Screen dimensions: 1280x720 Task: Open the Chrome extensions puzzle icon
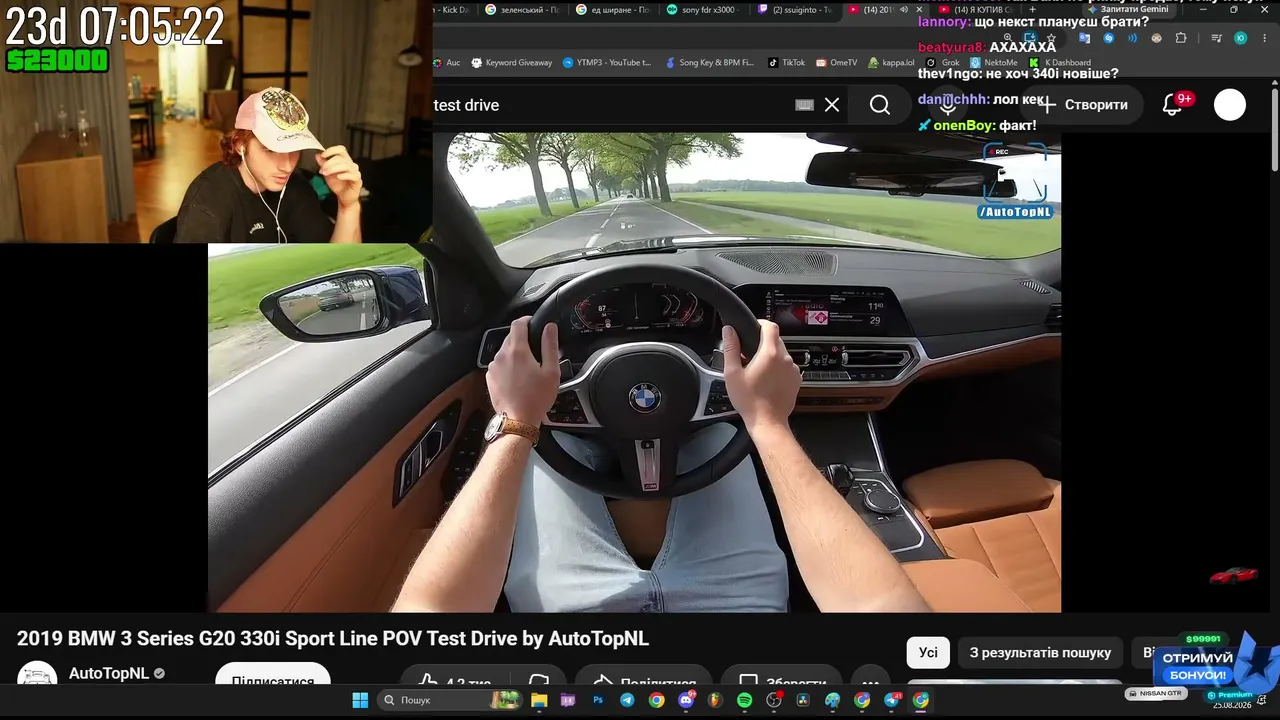pos(1181,38)
